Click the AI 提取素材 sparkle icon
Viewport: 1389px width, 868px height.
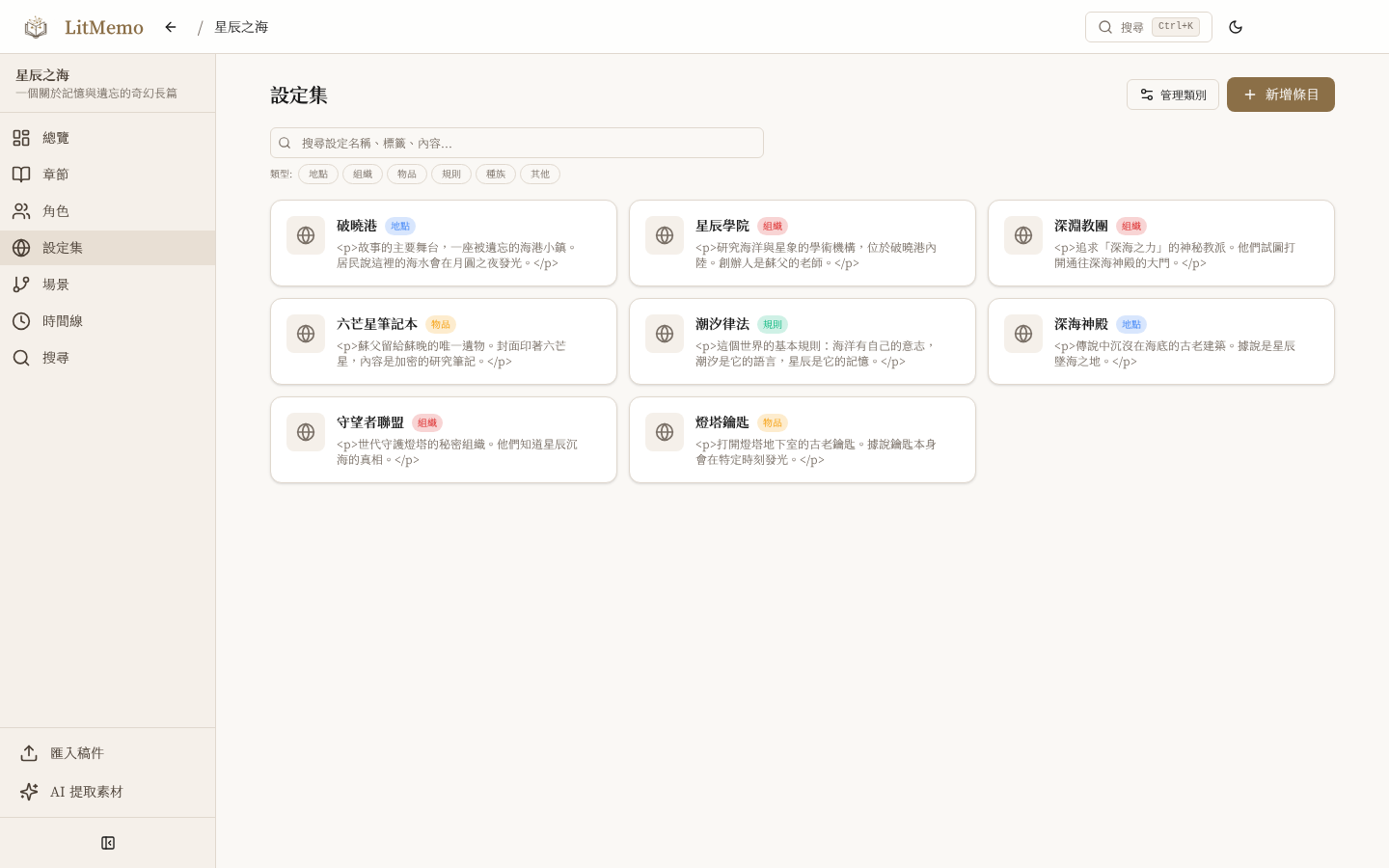tap(29, 792)
